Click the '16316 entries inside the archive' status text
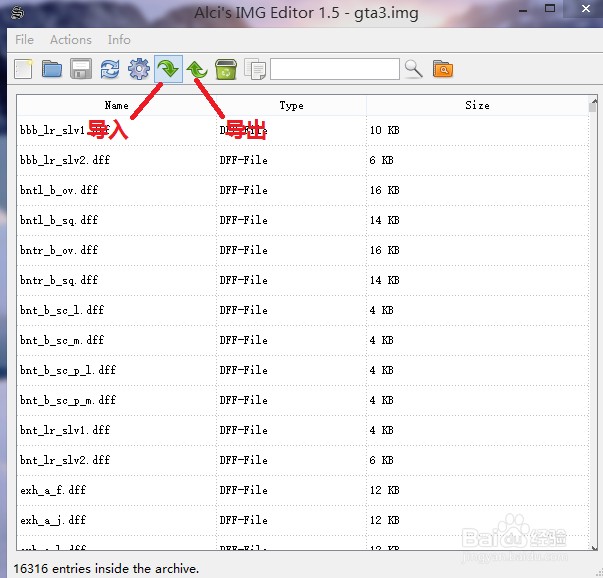Viewport: 603px width, 578px height. click(106, 568)
